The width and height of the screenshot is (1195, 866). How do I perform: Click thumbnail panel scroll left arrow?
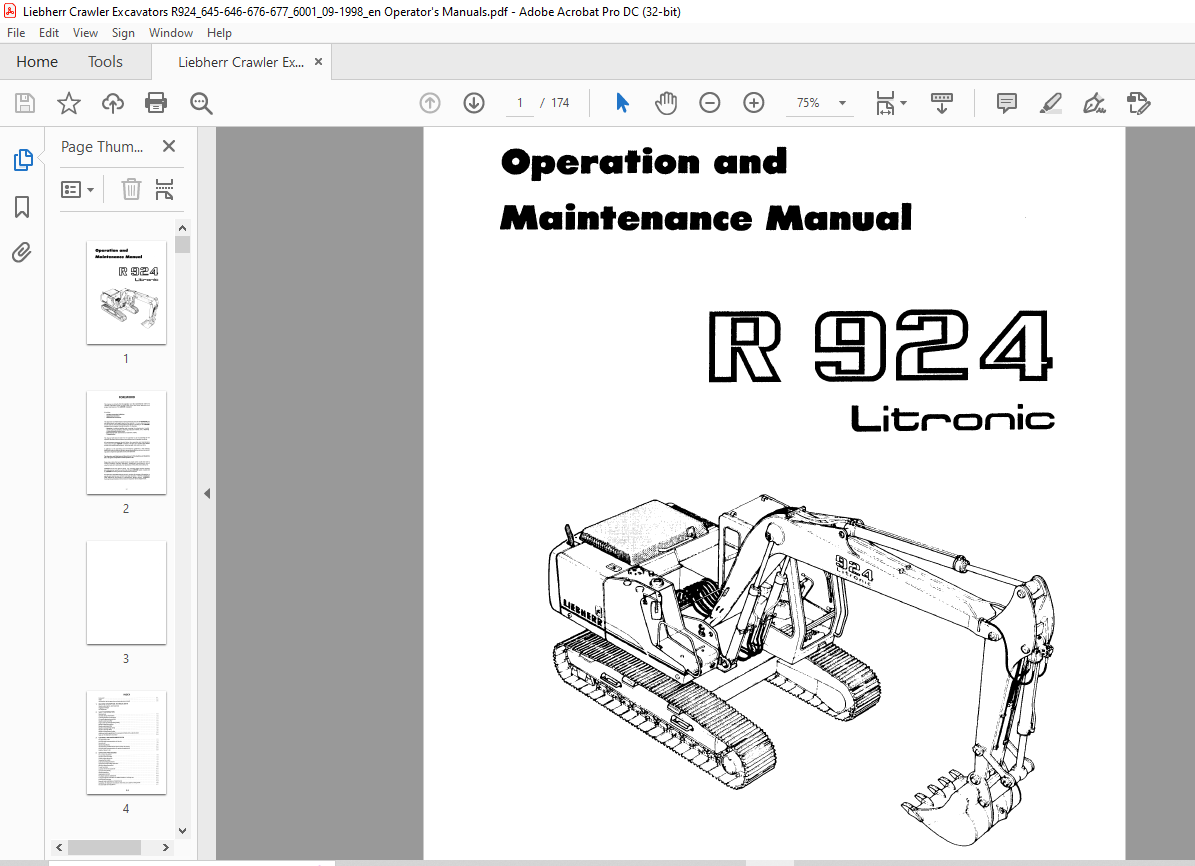59,847
